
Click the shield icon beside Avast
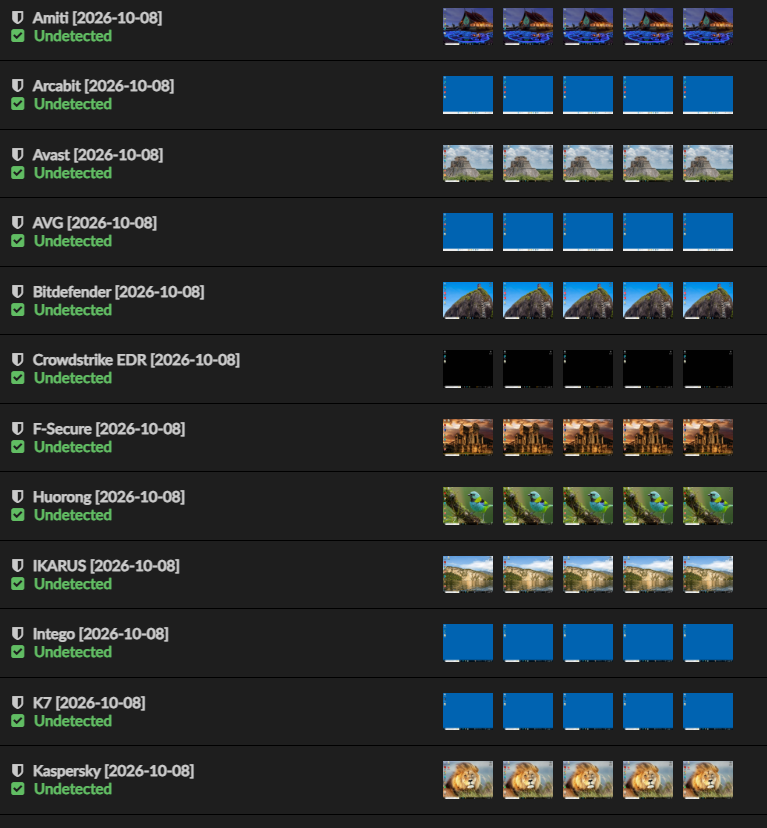coord(17,155)
